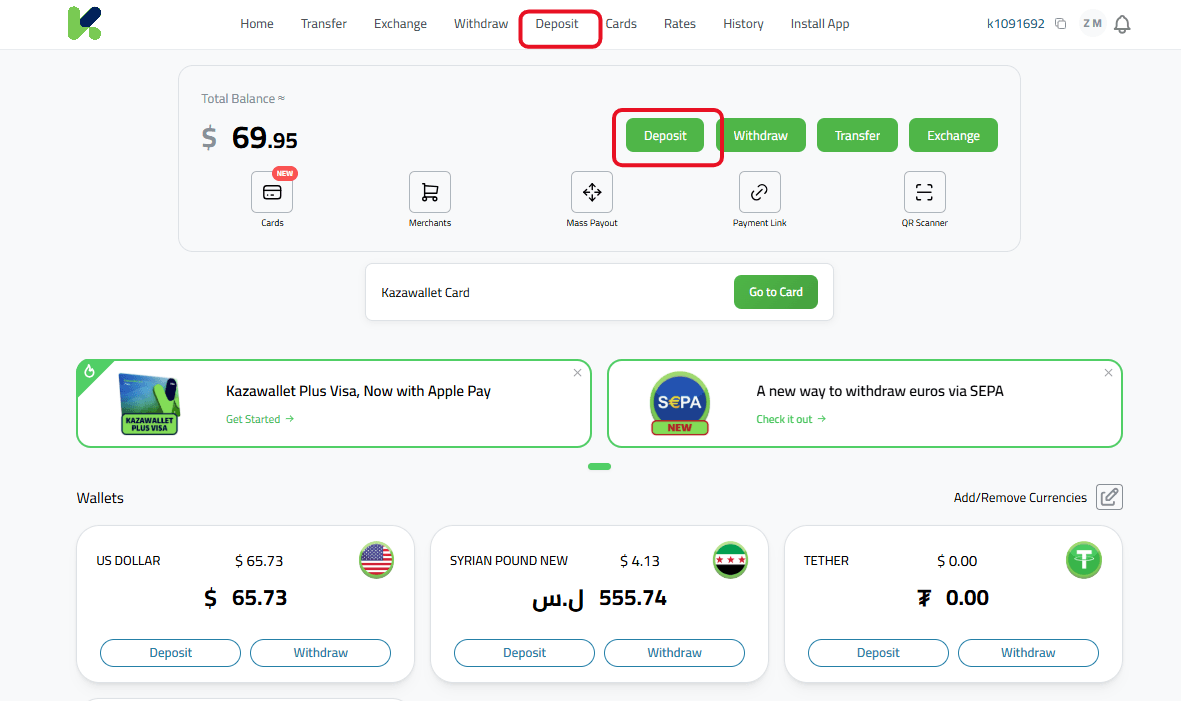Screen dimensions: 1181x701
Task: Deposit into the US Dollar wallet
Action: coord(170,653)
